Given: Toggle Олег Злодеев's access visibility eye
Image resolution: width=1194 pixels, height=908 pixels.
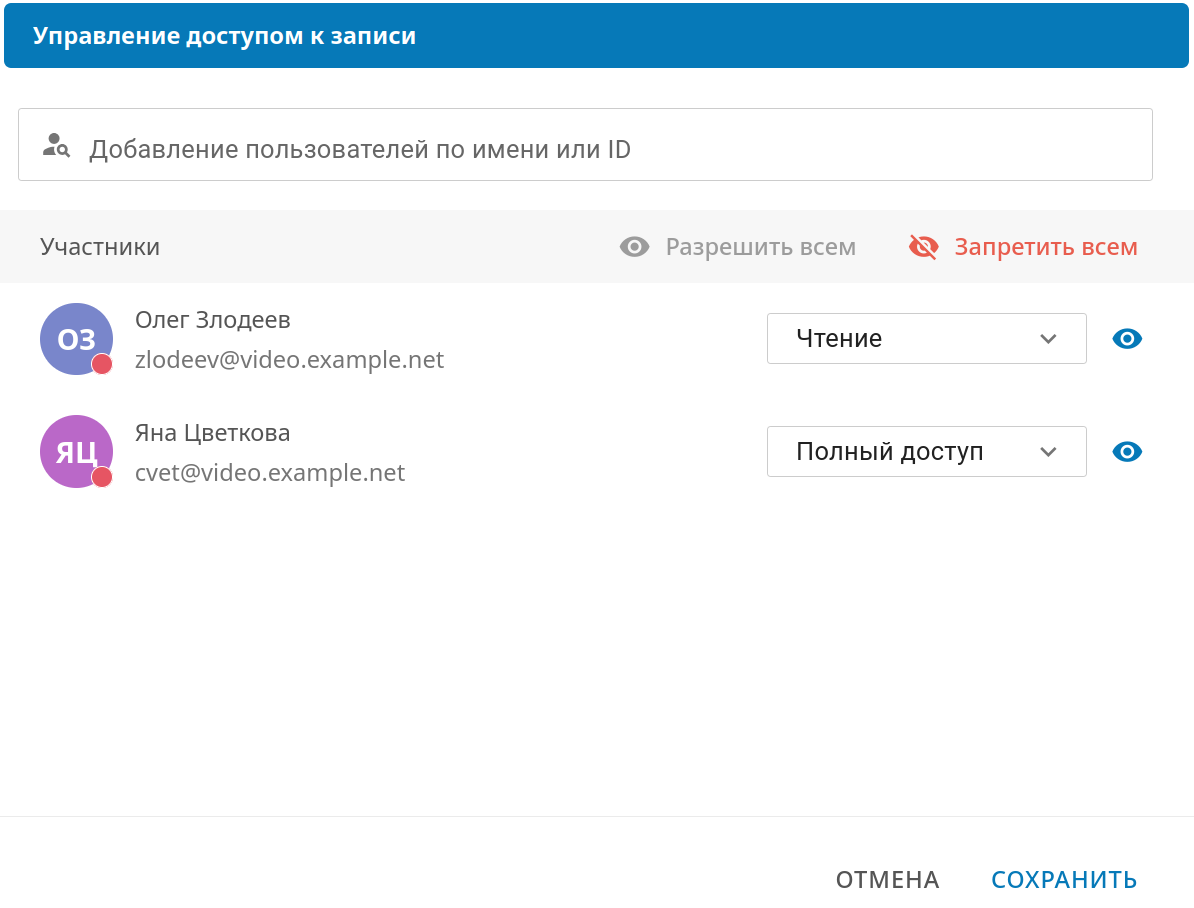Looking at the screenshot, I should [x=1127, y=338].
